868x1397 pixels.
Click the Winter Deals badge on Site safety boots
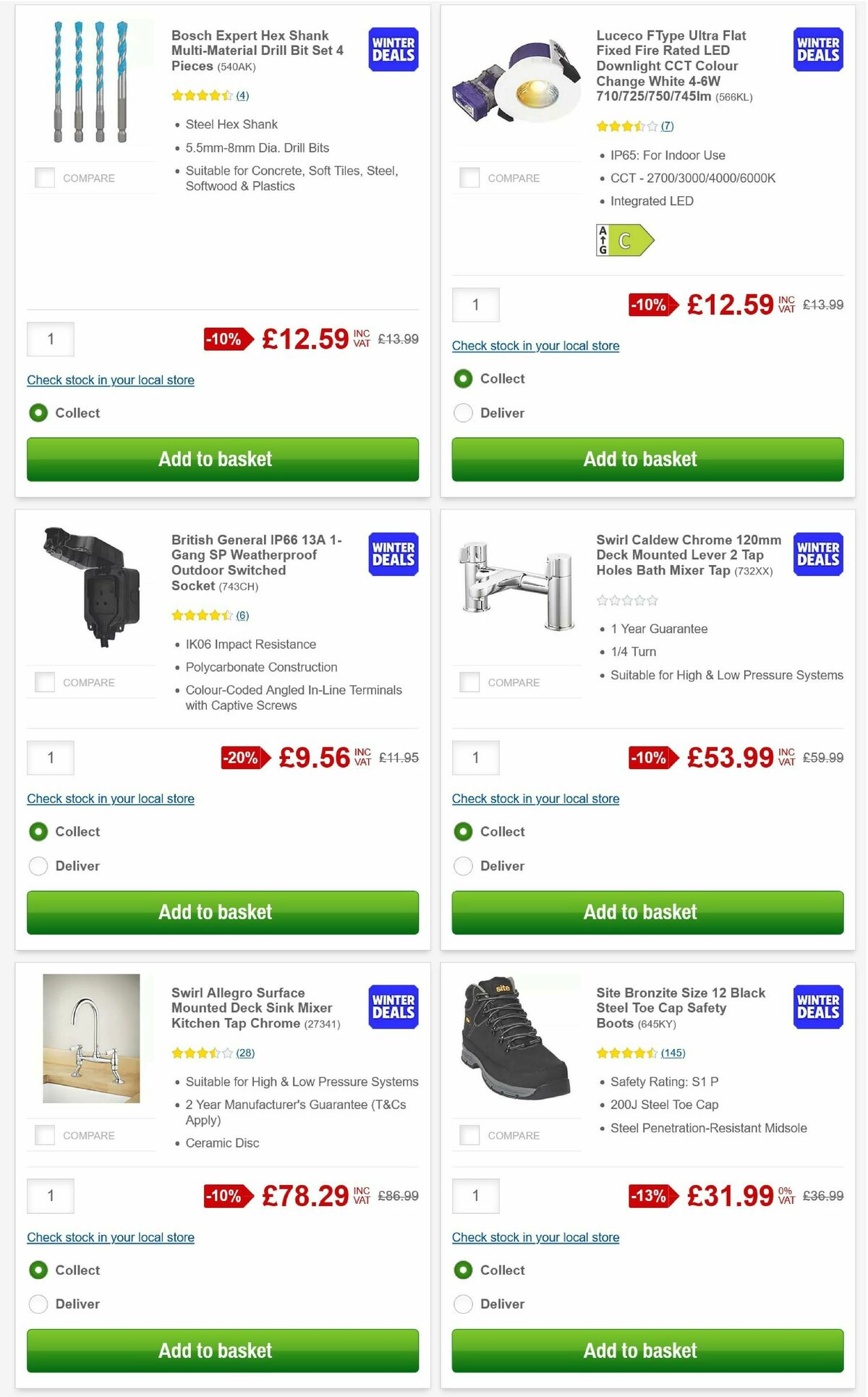point(817,1006)
